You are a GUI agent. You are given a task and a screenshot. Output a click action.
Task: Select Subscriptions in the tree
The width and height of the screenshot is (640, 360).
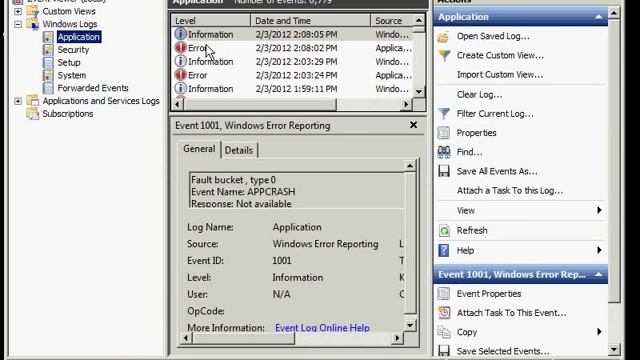[x=68, y=113]
